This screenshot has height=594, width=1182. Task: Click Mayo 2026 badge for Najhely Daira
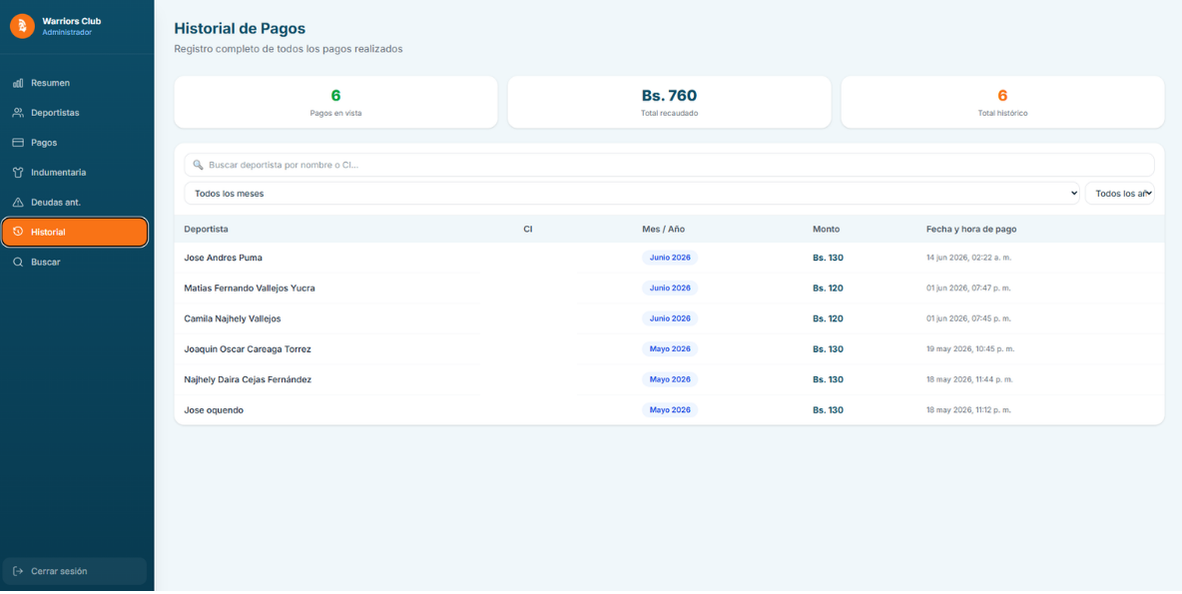670,380
